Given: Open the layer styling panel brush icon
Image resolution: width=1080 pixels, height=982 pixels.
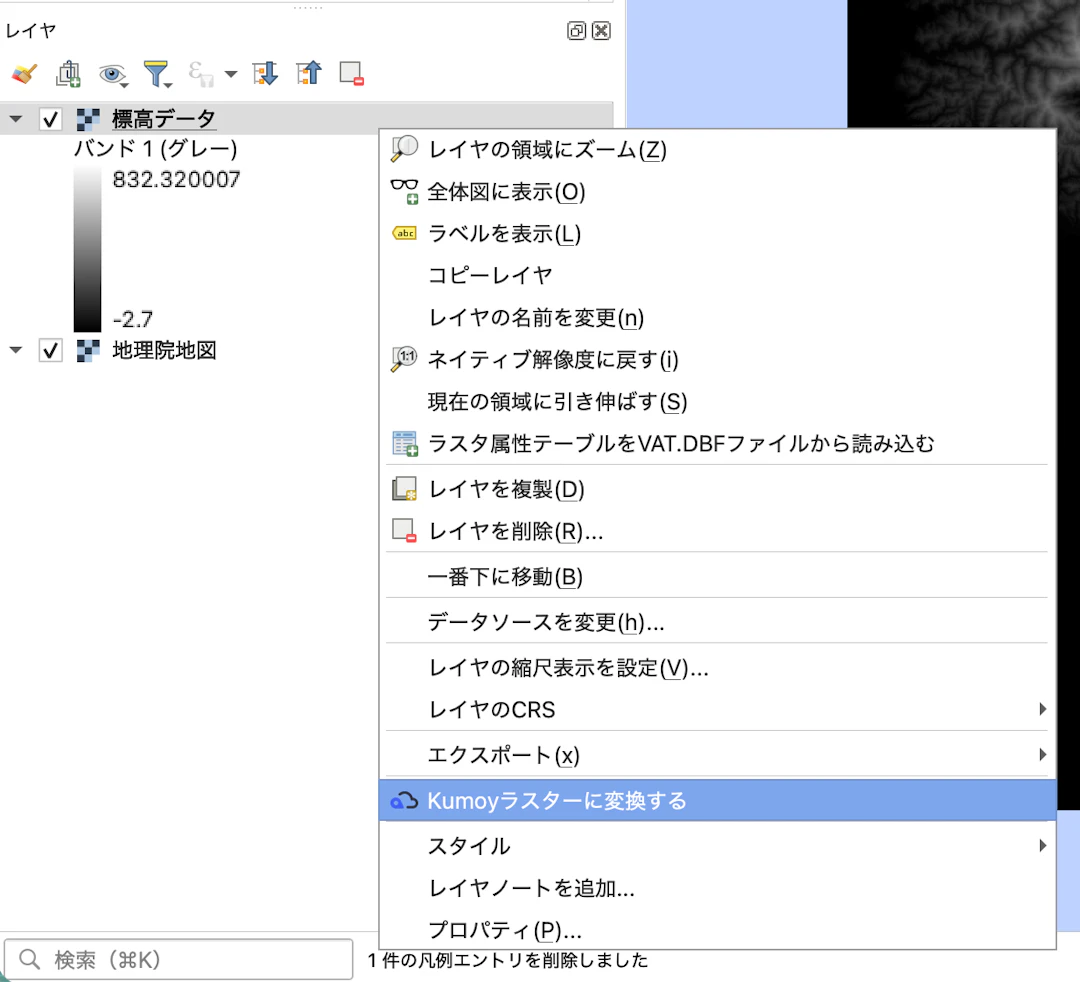Looking at the screenshot, I should 25,74.
